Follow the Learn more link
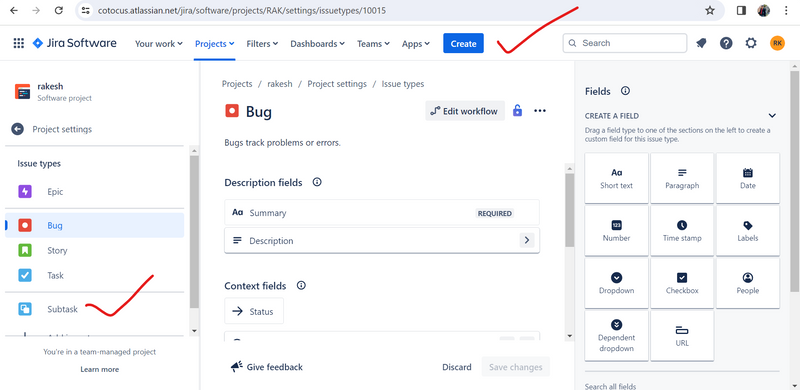The width and height of the screenshot is (800, 390). 99,369
